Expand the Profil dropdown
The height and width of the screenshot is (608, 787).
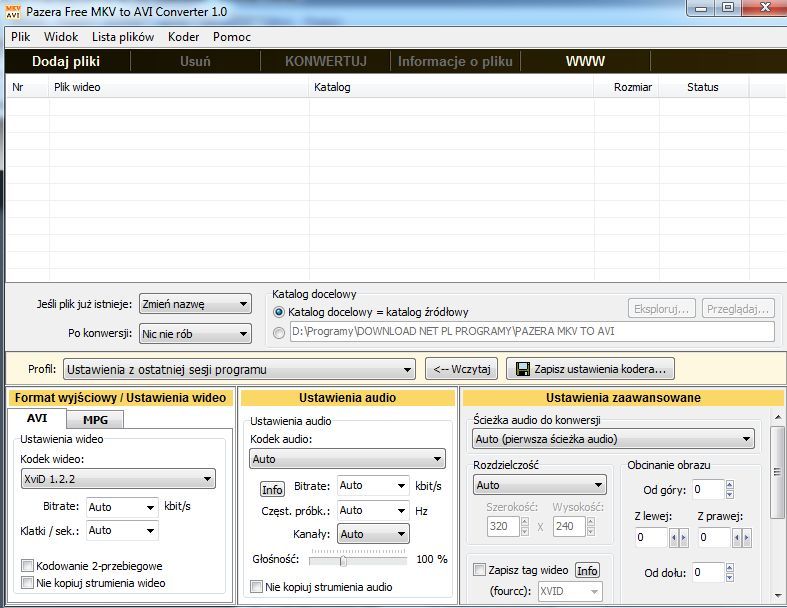(239, 370)
